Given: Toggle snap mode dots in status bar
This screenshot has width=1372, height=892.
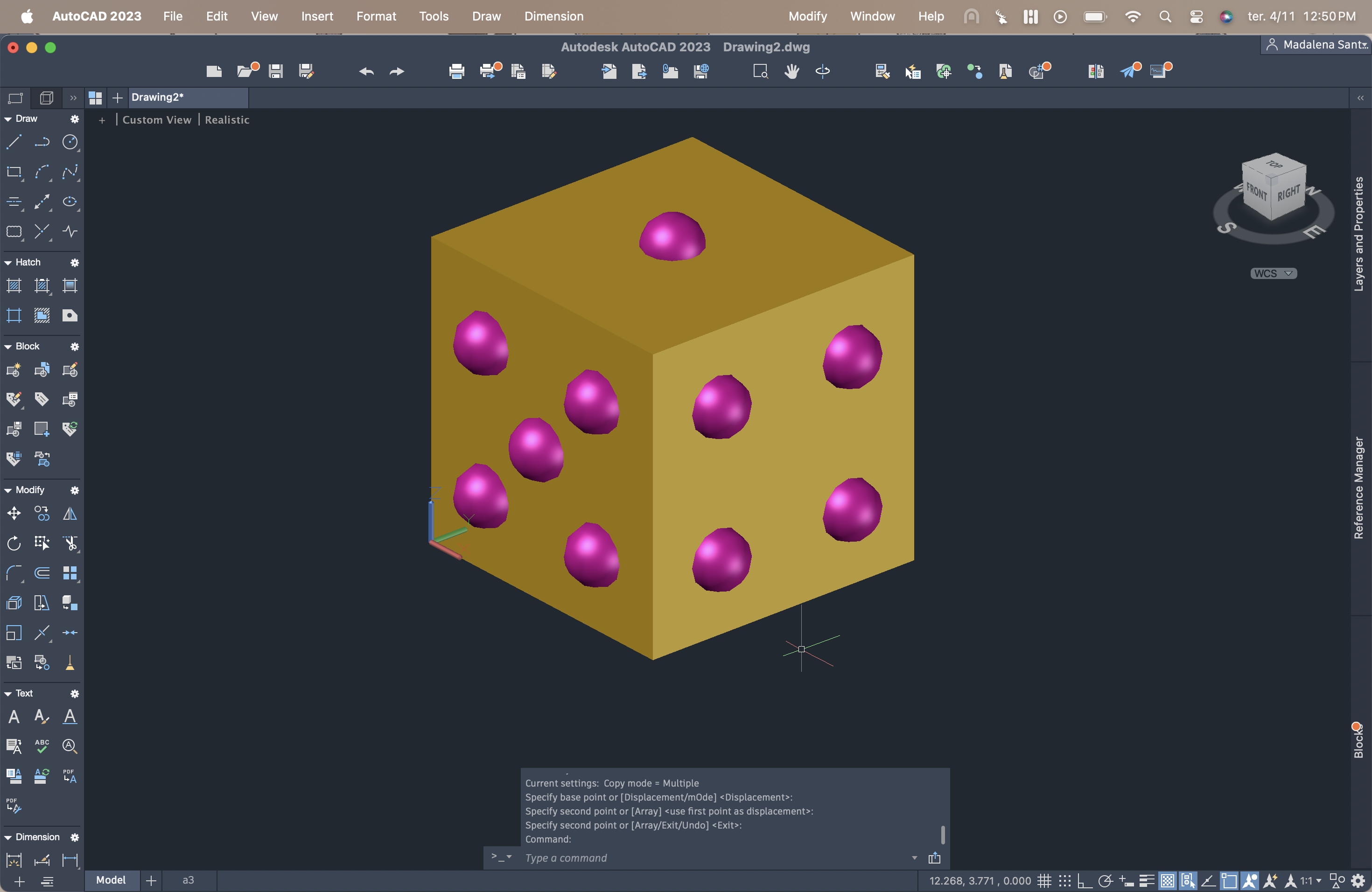Looking at the screenshot, I should click(1065, 880).
